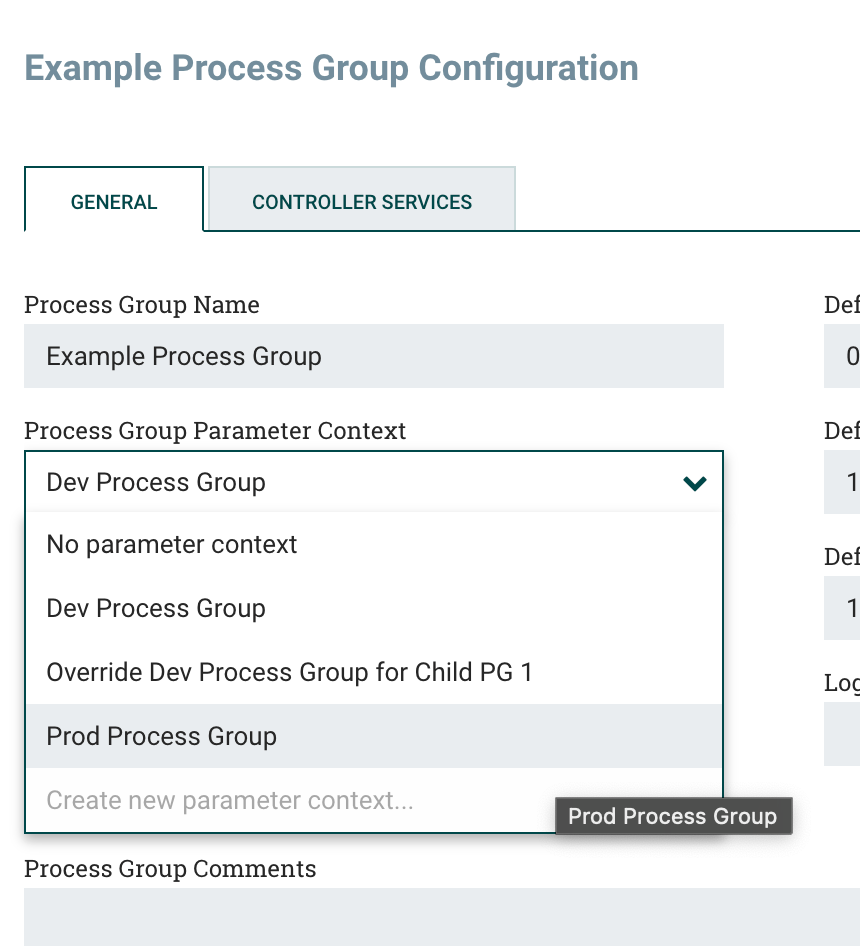Click the Example Process Group Configuration heading
This screenshot has width=860, height=946.
[x=331, y=69]
